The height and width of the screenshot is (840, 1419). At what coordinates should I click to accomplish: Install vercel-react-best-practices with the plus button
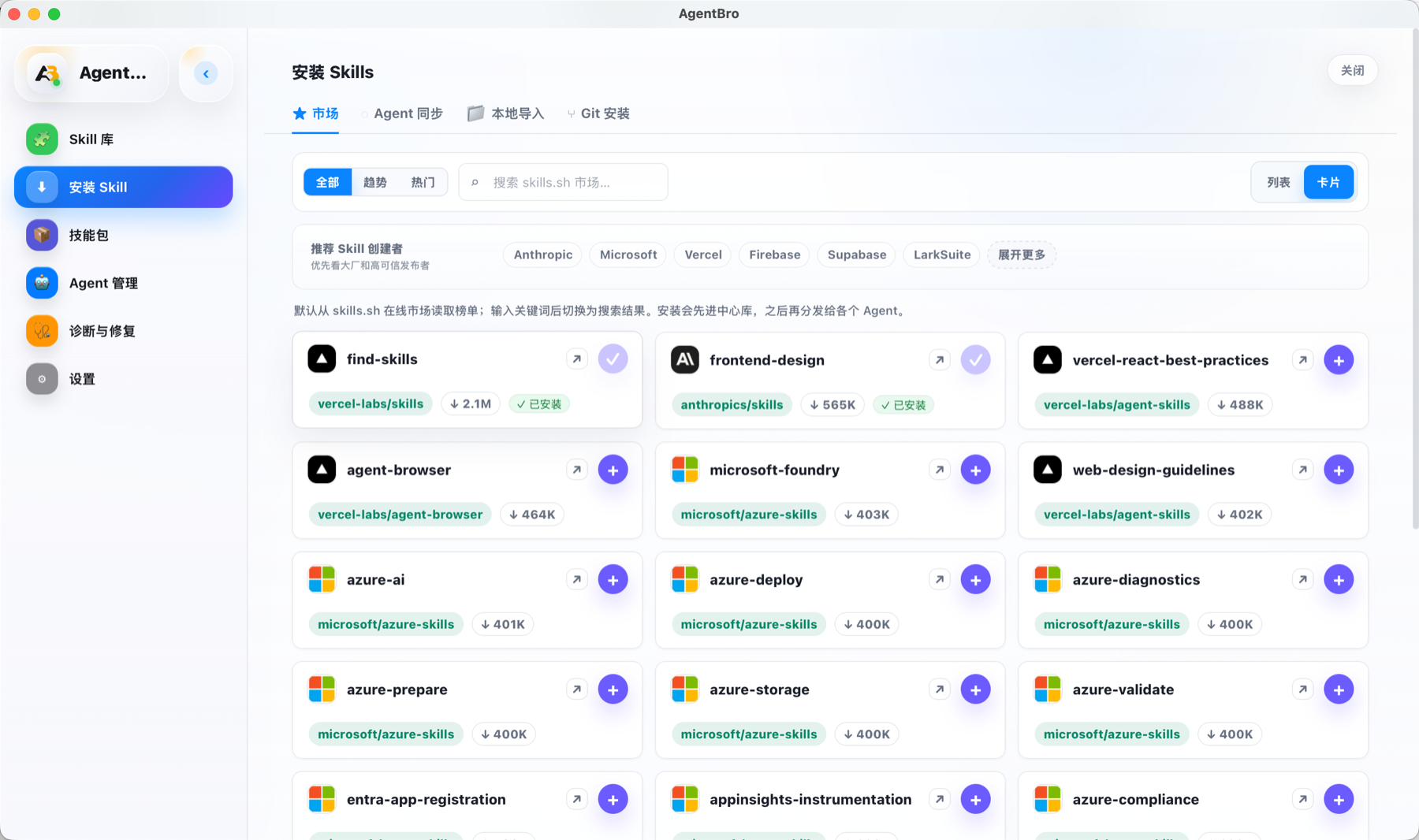[x=1339, y=360]
